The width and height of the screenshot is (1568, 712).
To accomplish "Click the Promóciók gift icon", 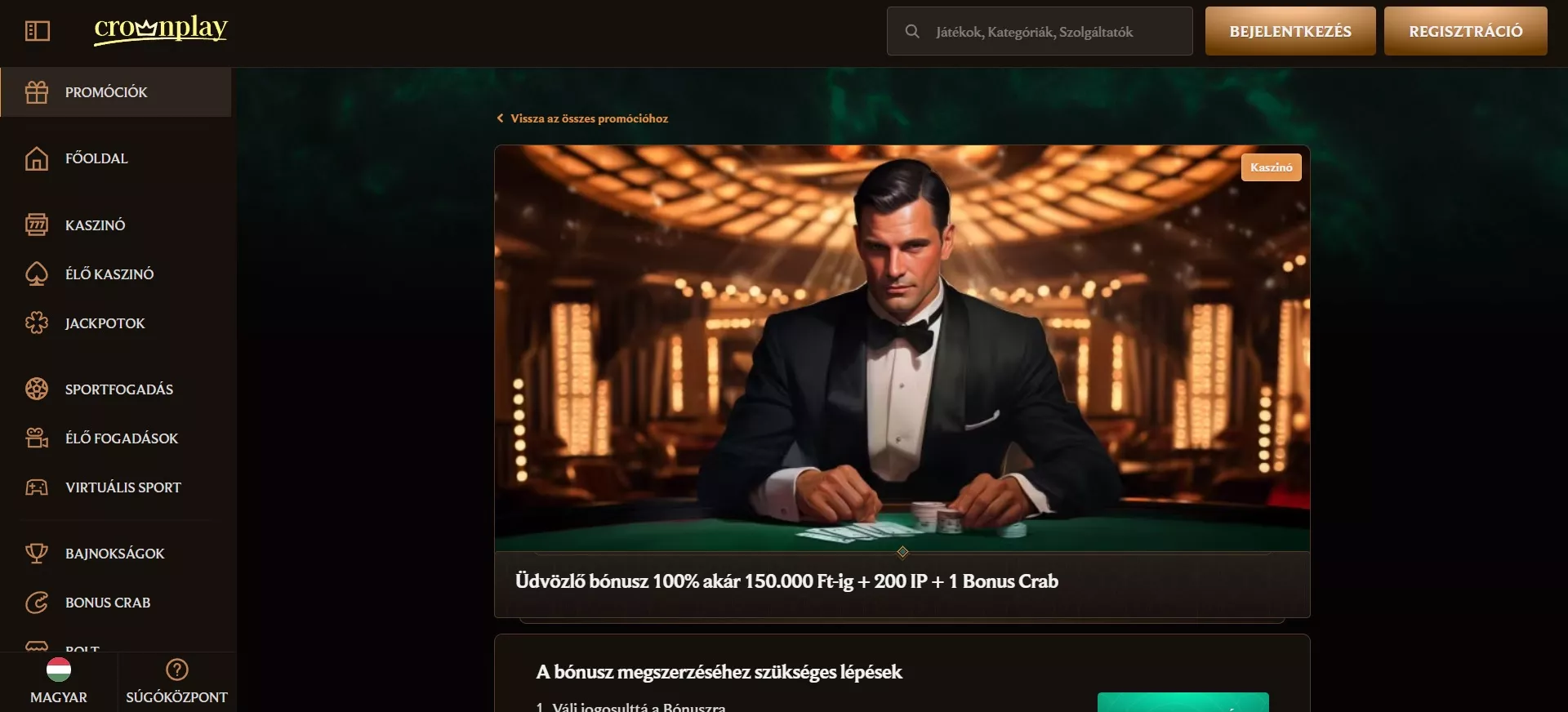I will 37,92.
